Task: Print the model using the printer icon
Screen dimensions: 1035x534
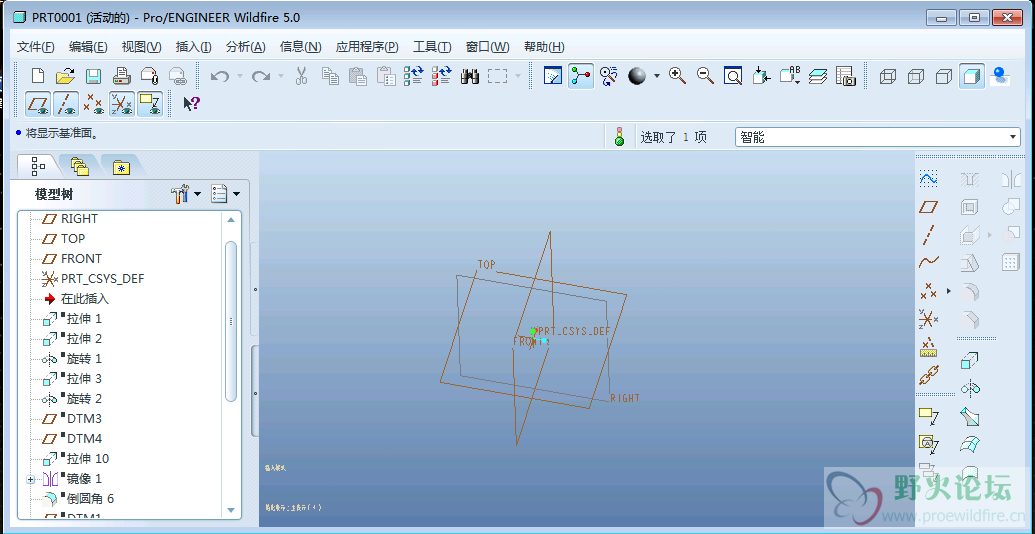Action: click(x=122, y=77)
